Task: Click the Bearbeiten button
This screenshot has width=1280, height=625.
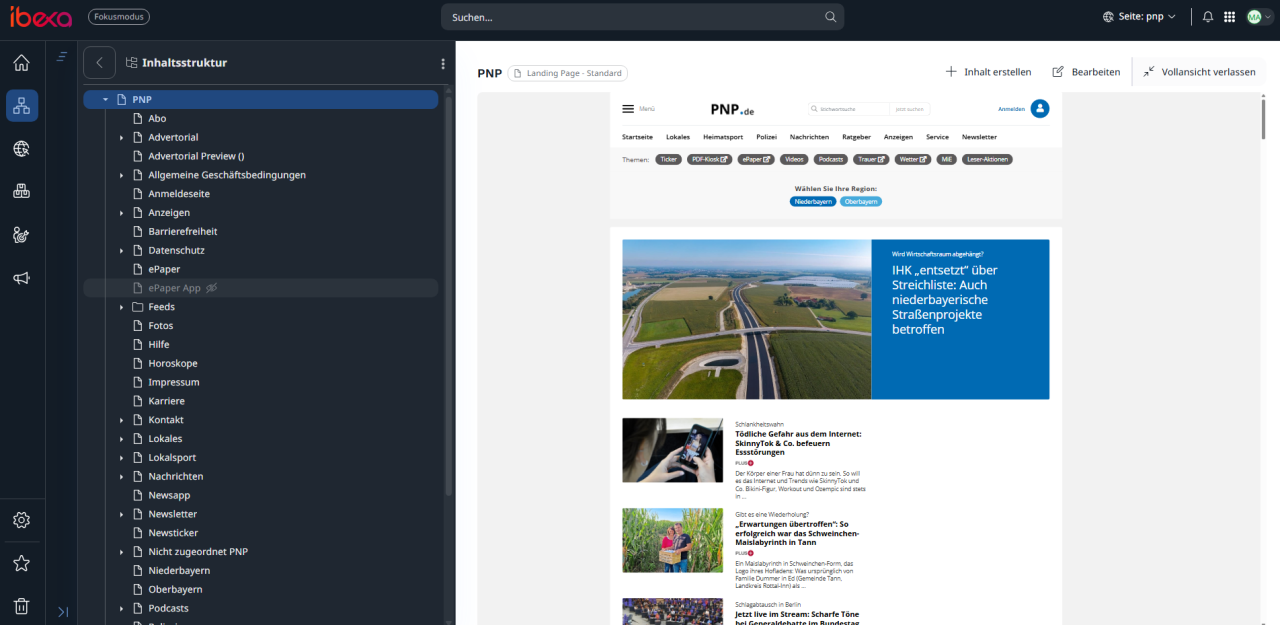Action: 1086,72
